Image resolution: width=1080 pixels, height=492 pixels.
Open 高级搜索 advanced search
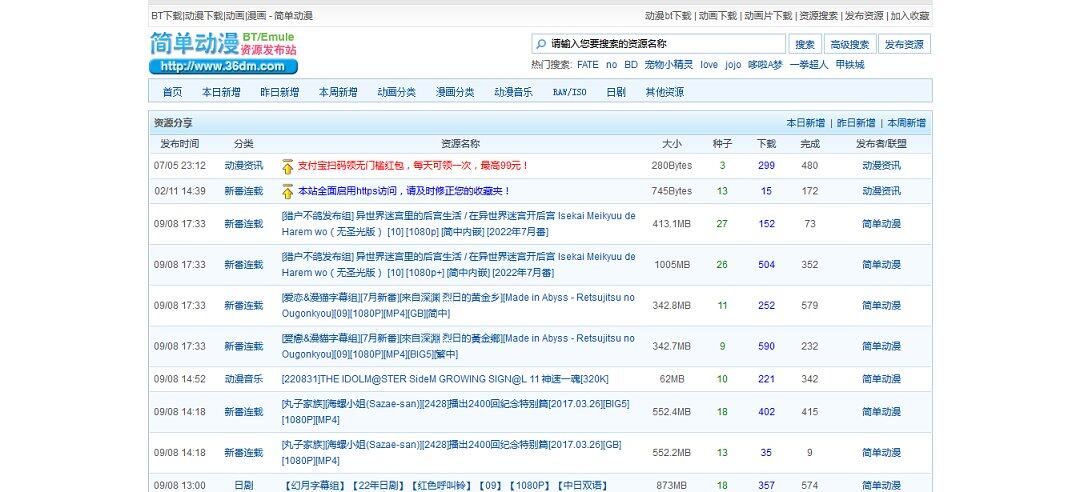(x=850, y=44)
